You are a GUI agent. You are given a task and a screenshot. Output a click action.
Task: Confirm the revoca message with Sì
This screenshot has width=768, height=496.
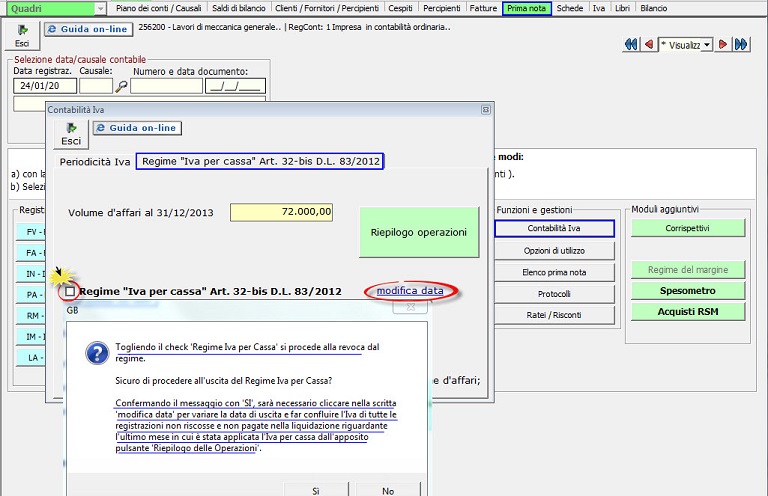pos(316,490)
